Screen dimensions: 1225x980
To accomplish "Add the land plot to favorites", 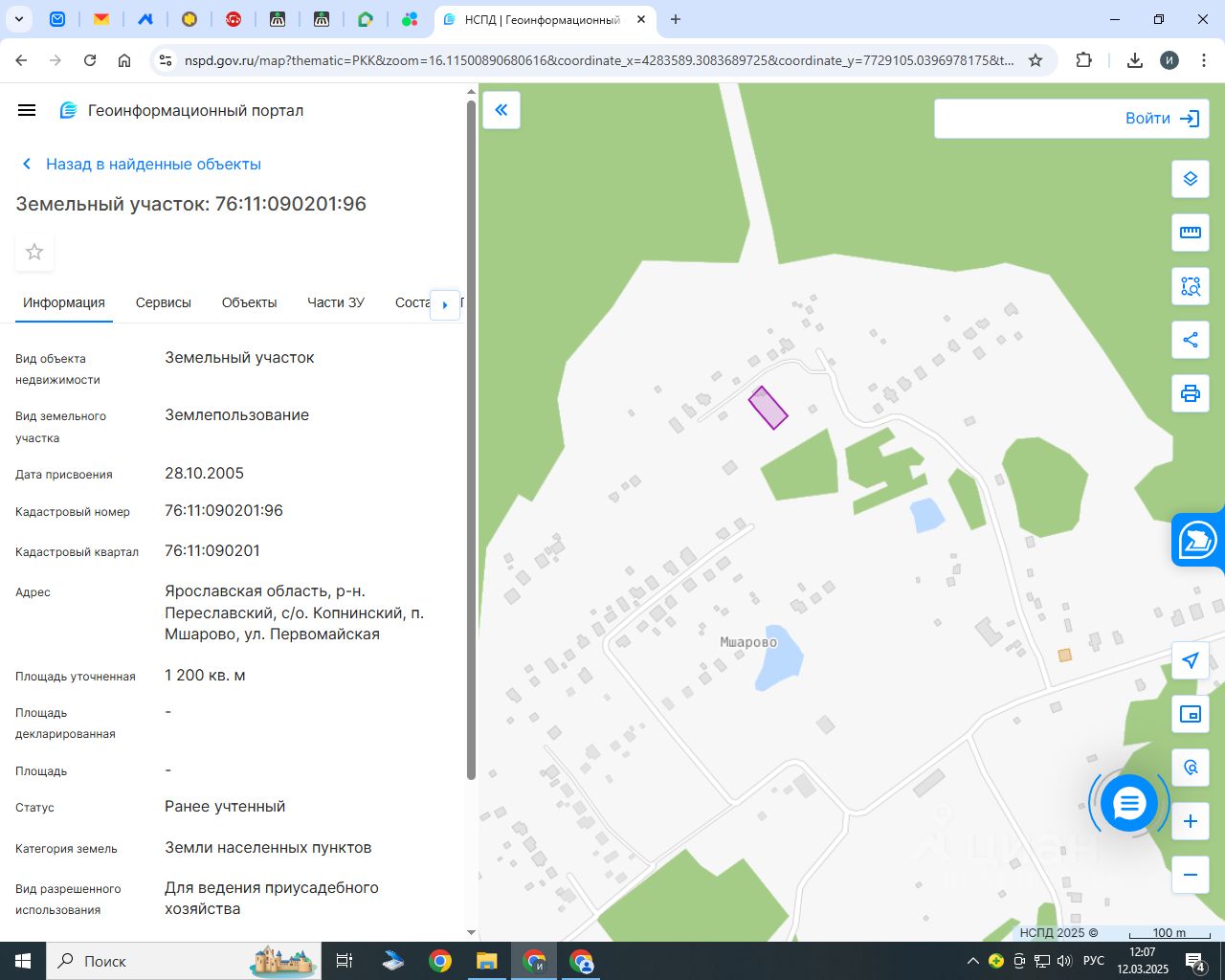I will tap(34, 252).
